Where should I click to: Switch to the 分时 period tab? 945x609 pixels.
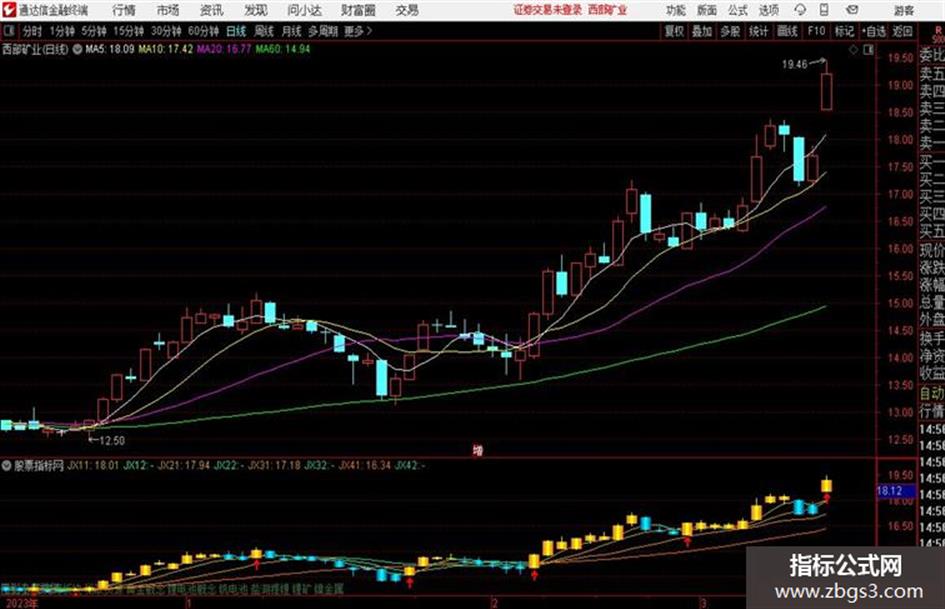33,31
